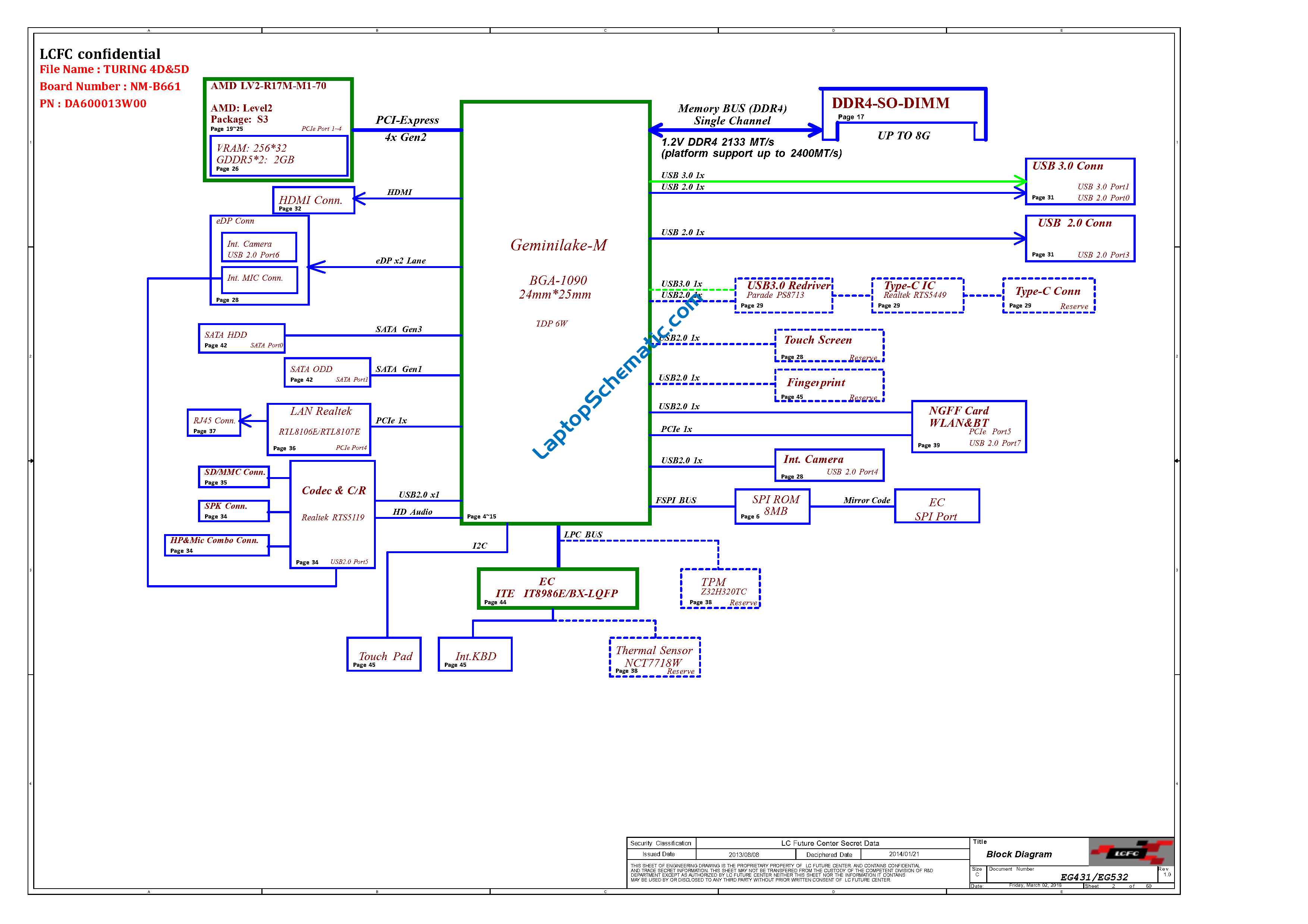Click the Thermal Sensor NCT7718W block
This screenshot has height=924, width=1308.
655,657
